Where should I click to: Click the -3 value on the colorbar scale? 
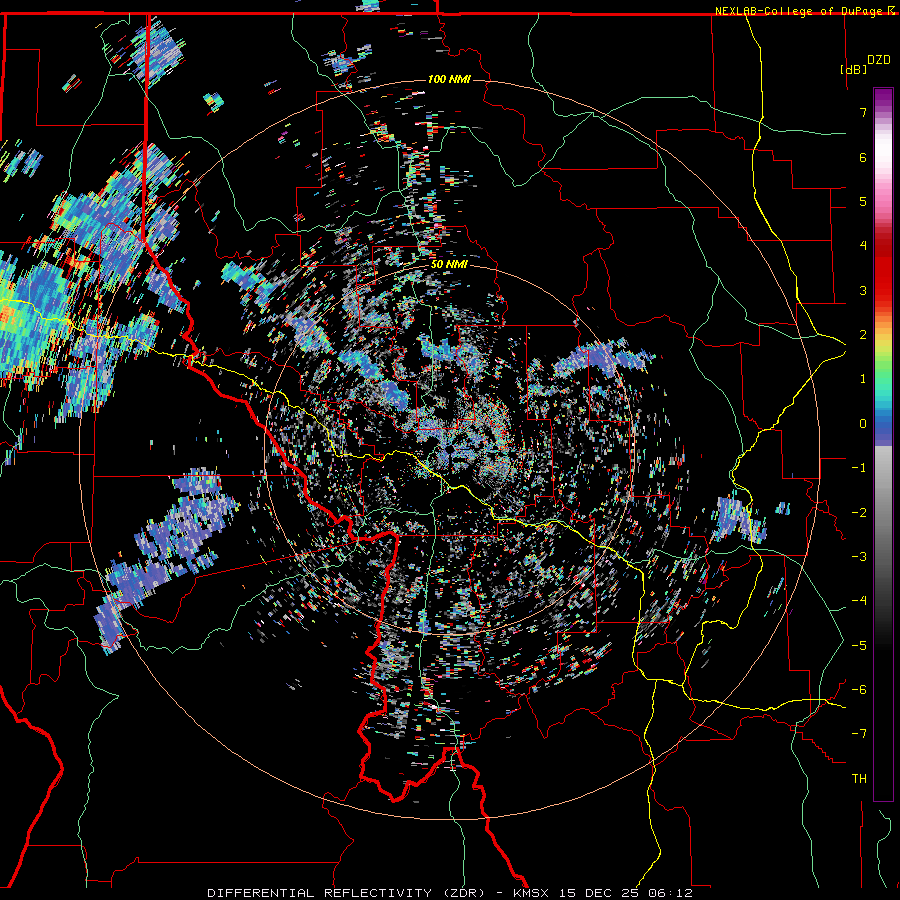click(859, 557)
